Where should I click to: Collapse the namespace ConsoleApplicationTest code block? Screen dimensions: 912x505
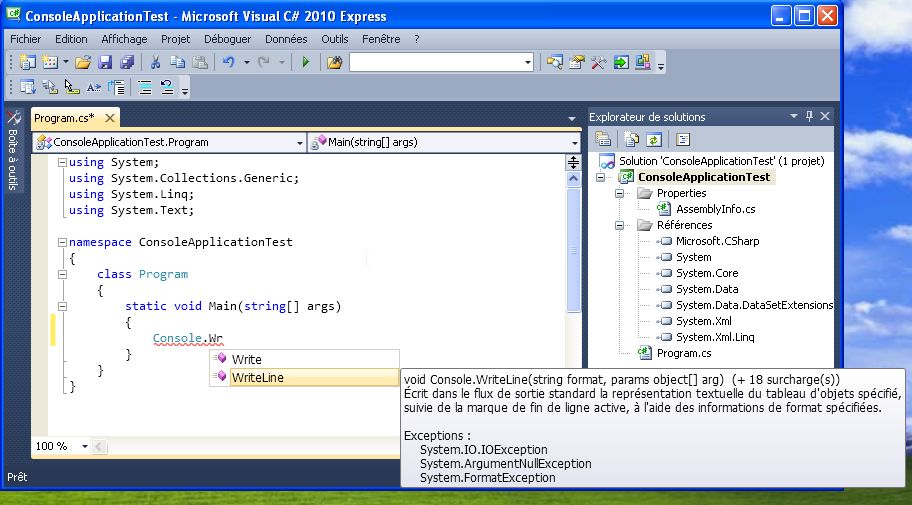(x=62, y=242)
